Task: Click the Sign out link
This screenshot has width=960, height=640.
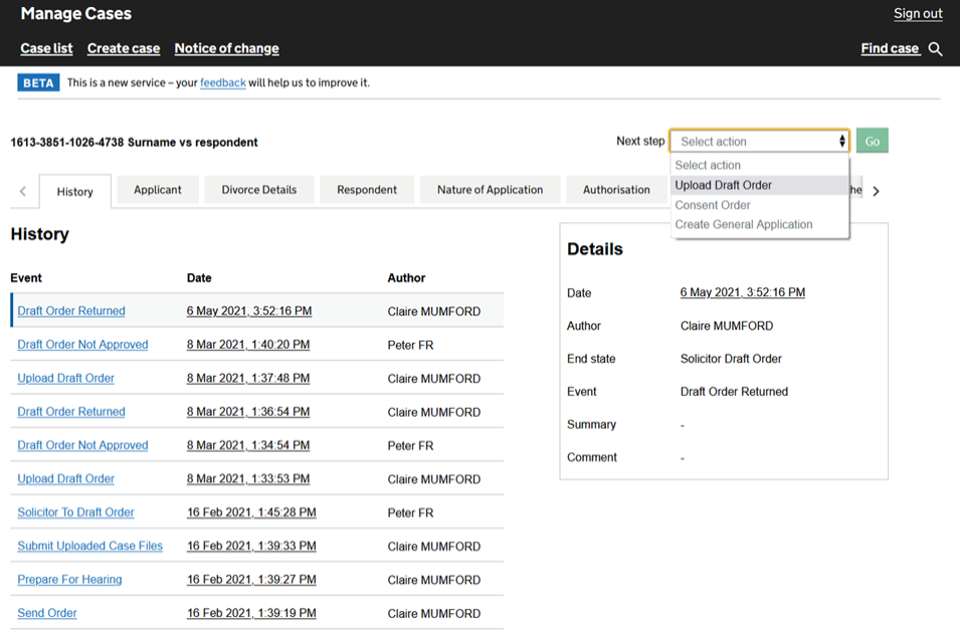Action: [x=918, y=14]
